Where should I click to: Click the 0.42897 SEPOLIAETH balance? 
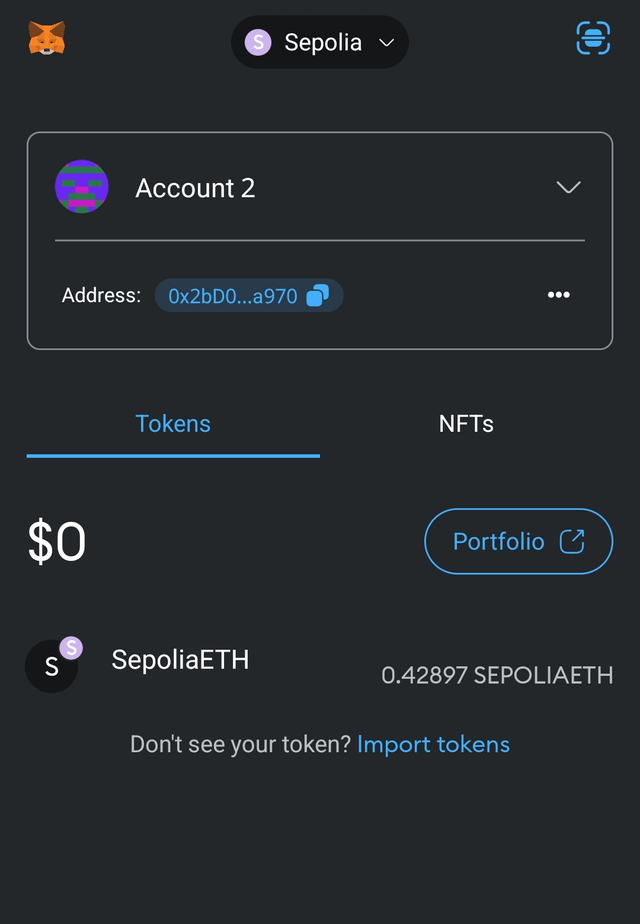pyautogui.click(x=497, y=675)
